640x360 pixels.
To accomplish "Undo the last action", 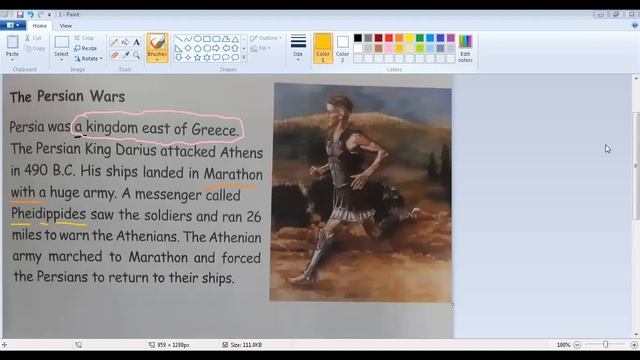I will pos(30,14).
